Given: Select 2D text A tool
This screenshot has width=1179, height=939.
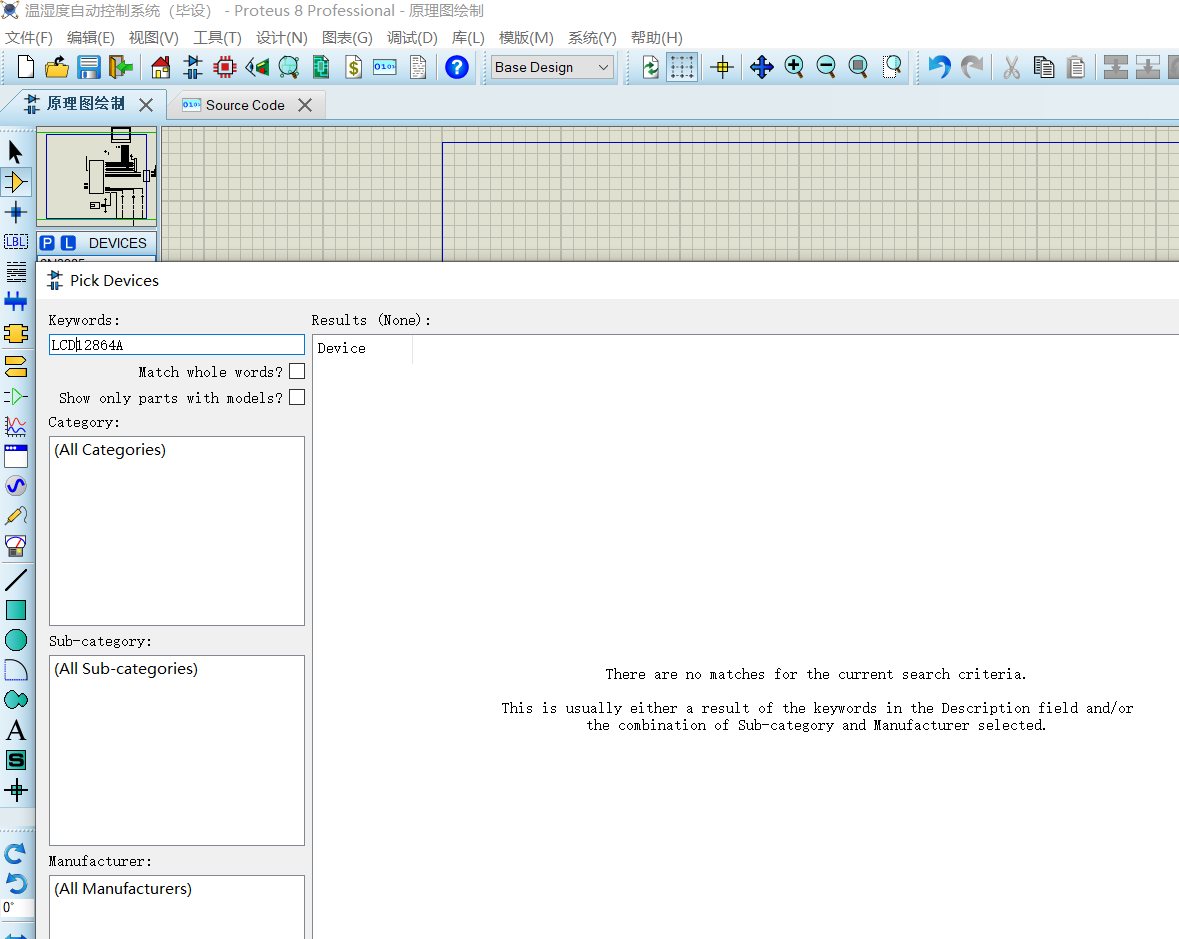Looking at the screenshot, I should 16,730.
